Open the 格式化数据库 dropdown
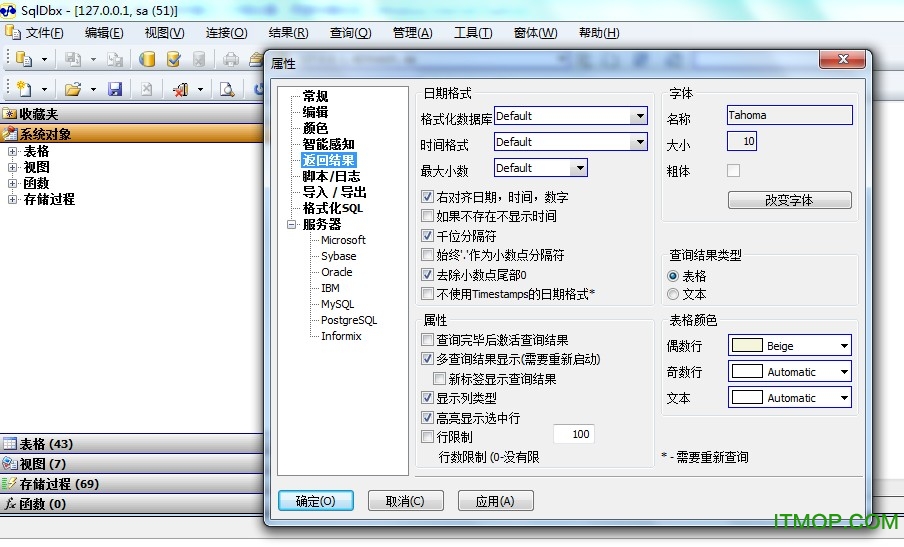The height and width of the screenshot is (547, 904). (x=639, y=116)
